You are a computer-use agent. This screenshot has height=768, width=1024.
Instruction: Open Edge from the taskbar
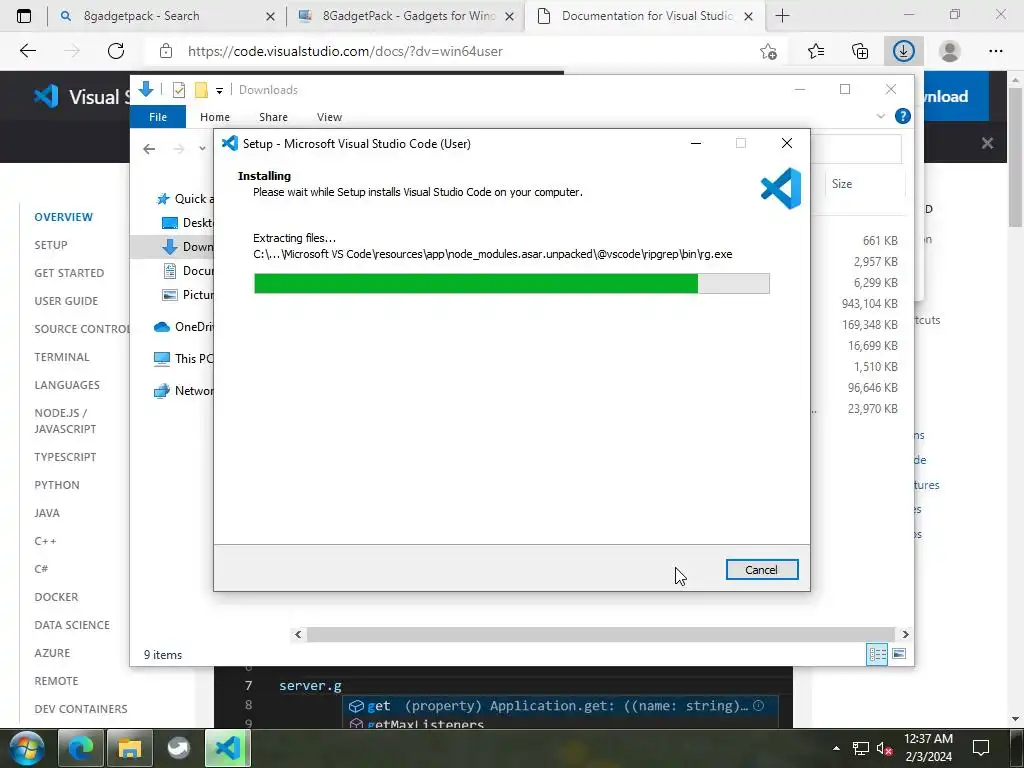(80, 748)
